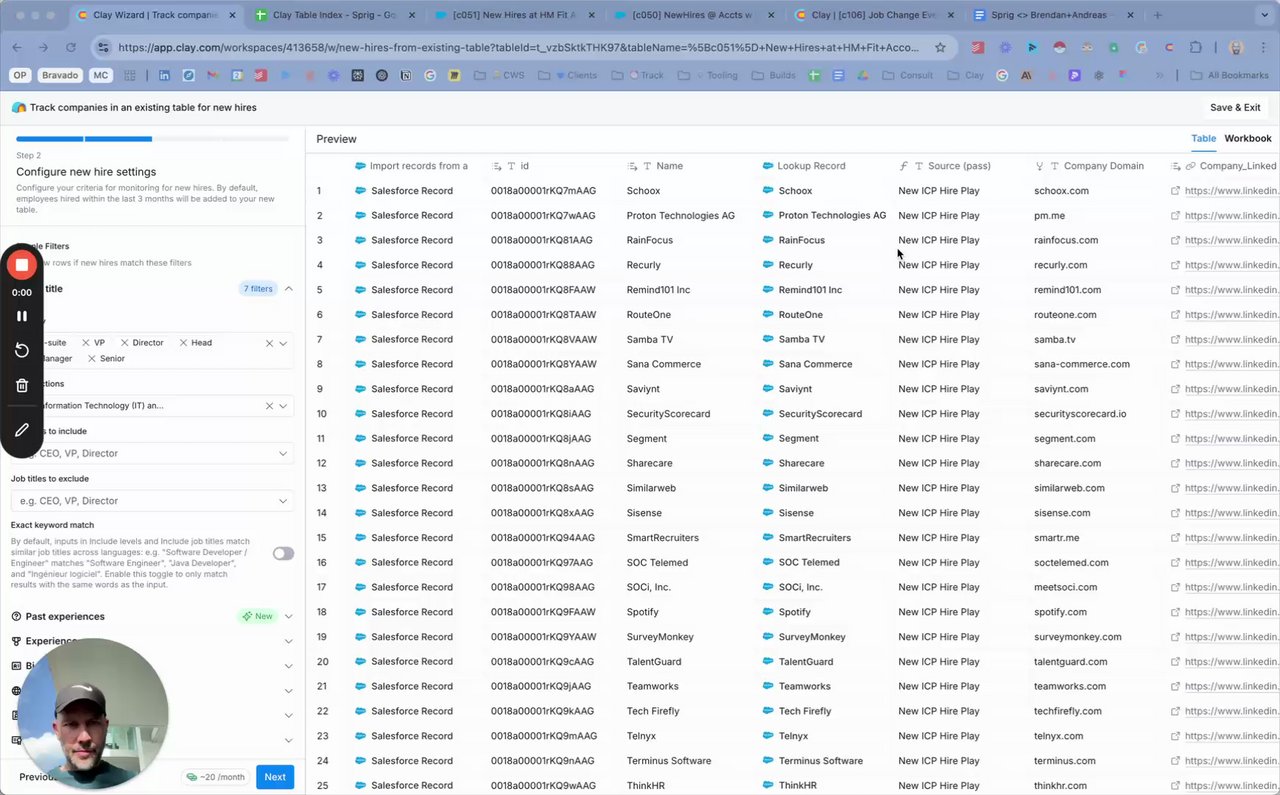Switch to the Workbook view tab
1280x795 pixels.
(x=1248, y=139)
